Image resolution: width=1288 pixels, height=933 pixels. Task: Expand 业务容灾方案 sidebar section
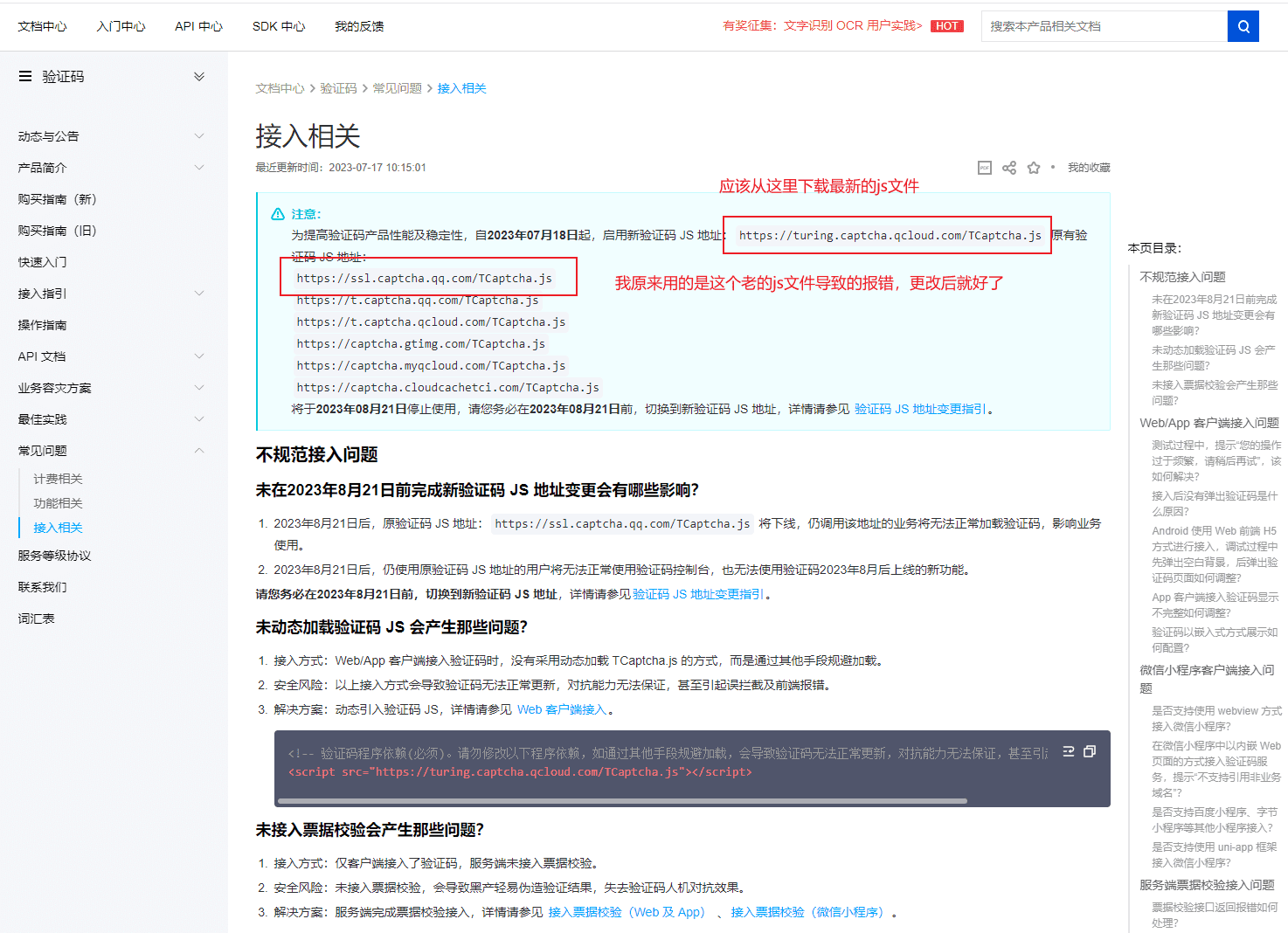199,388
